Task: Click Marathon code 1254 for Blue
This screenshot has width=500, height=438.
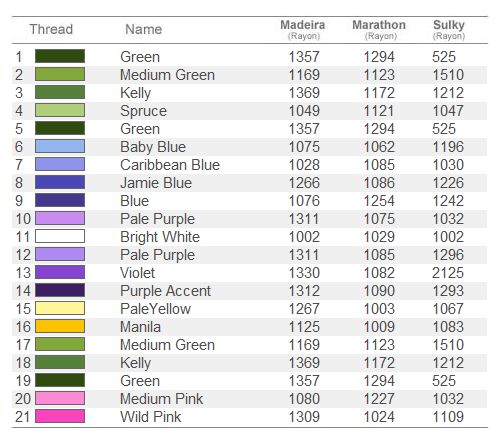Action: point(379,201)
